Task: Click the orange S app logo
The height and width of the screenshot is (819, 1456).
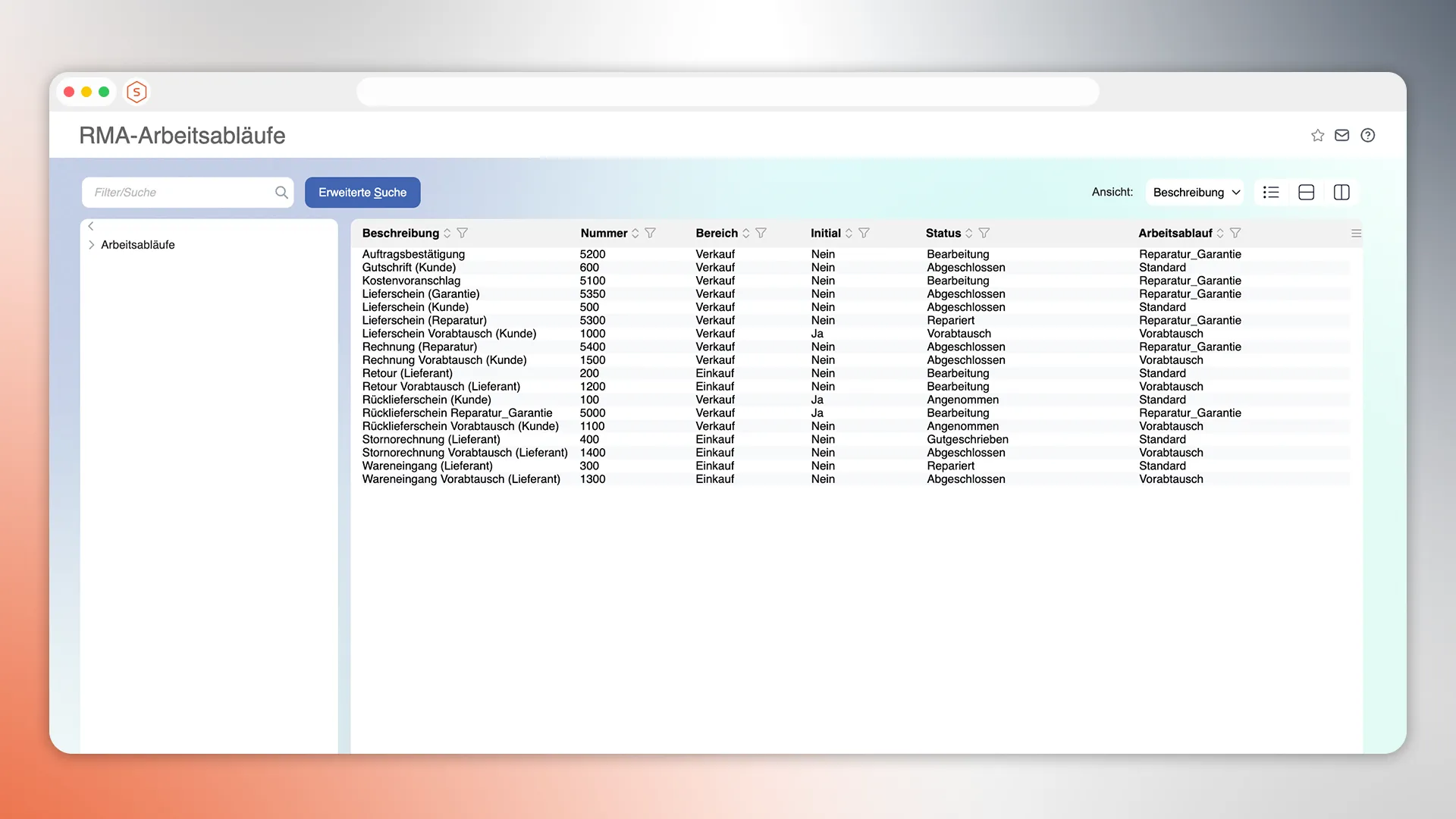Action: point(136,93)
